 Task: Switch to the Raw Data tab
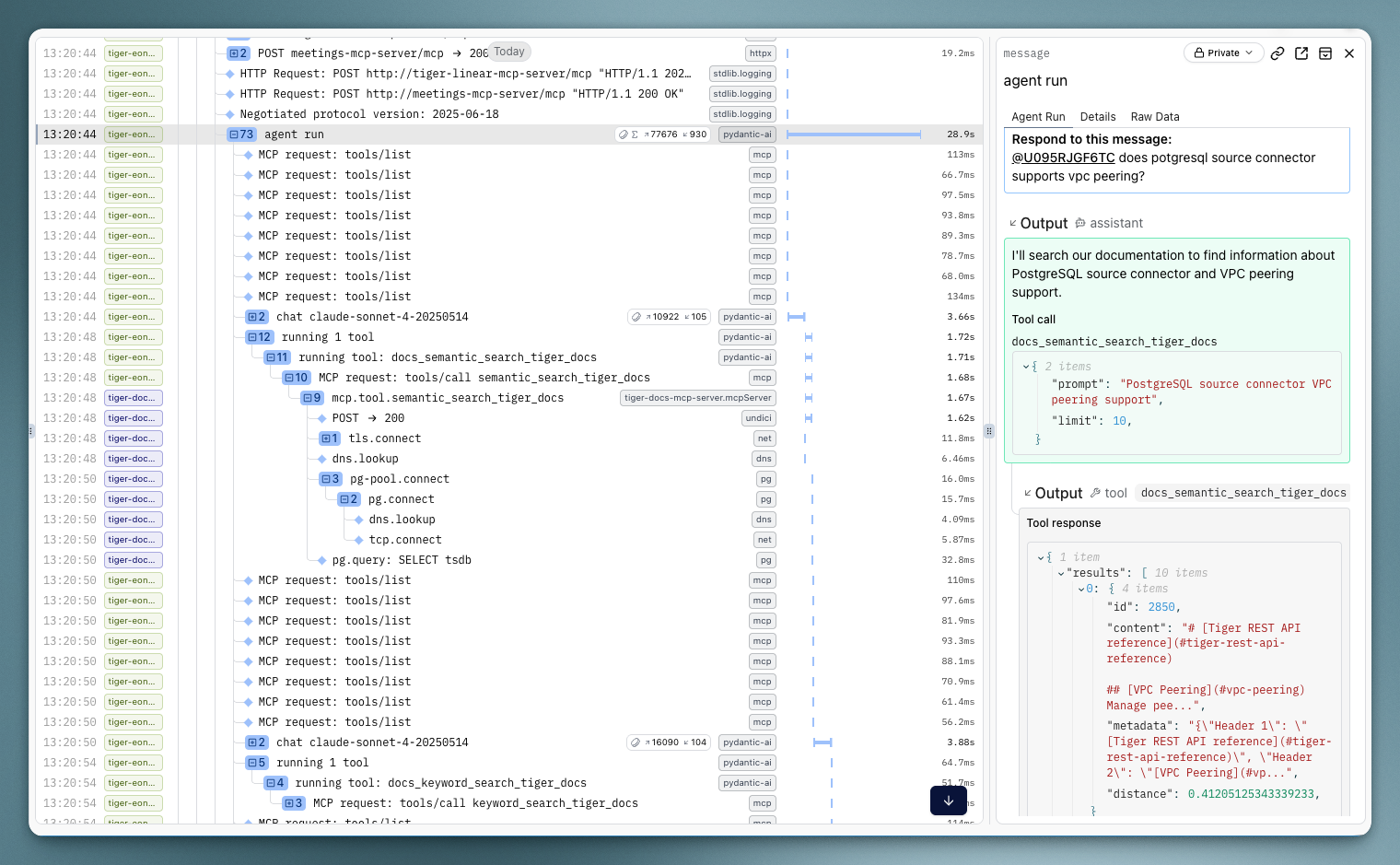pos(1155,117)
